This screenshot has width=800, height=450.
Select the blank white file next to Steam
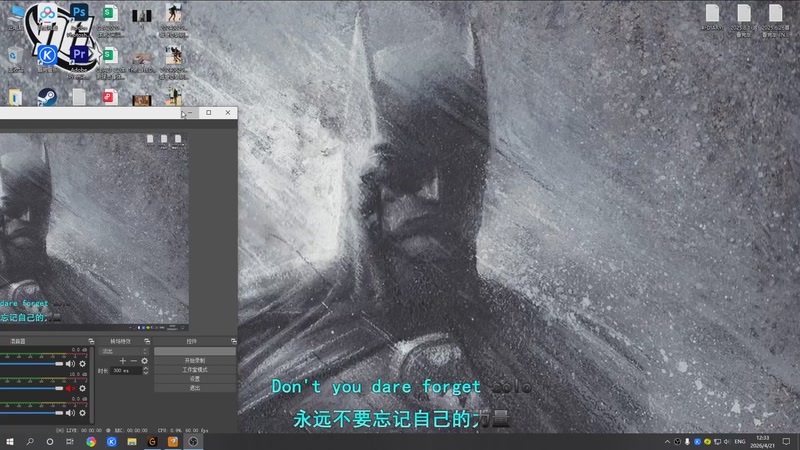pyautogui.click(x=79, y=97)
